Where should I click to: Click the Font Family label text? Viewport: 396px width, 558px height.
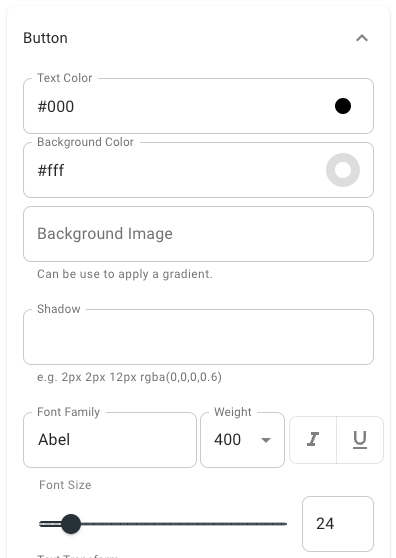[x=68, y=412]
